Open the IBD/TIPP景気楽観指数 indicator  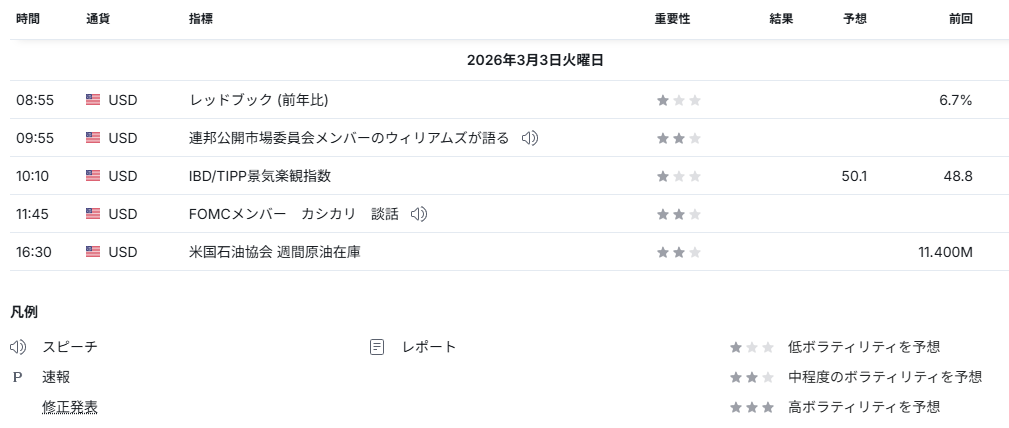(260, 176)
